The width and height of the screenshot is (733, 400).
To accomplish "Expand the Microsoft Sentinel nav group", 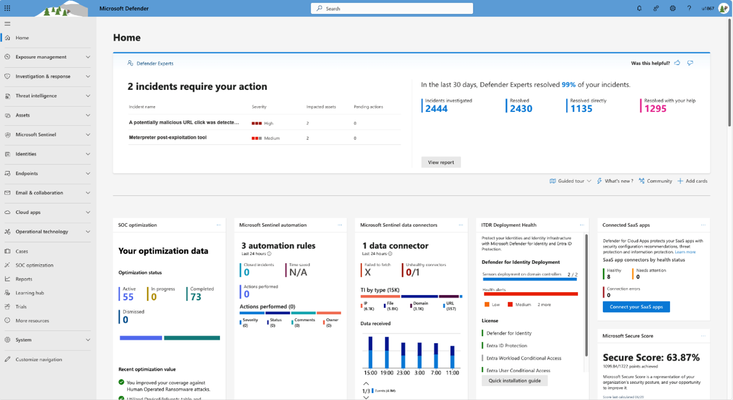I will 47,135.
